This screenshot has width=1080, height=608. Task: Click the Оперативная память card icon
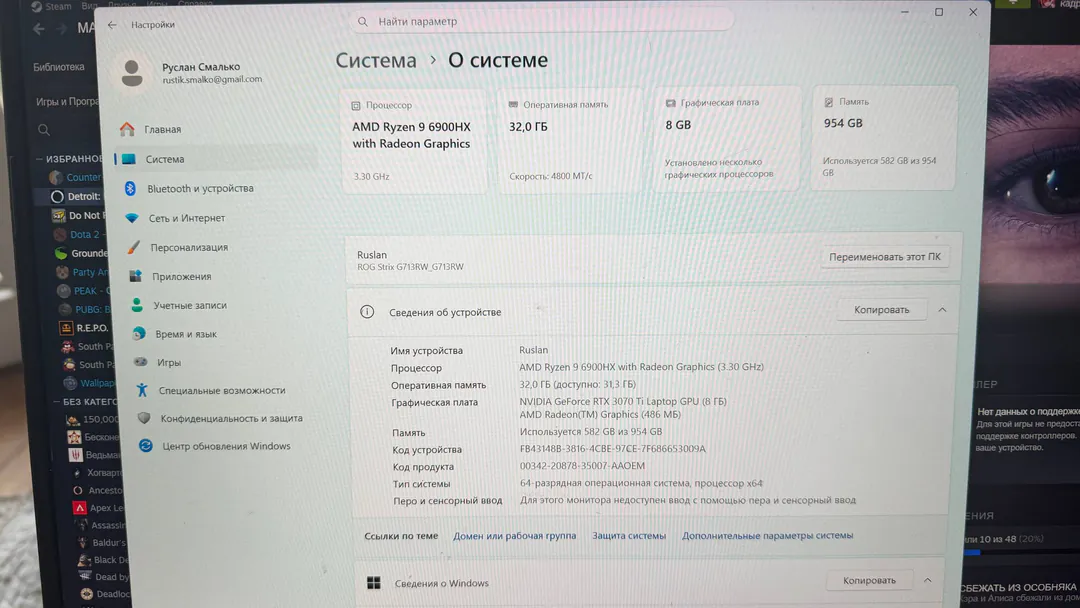point(512,105)
